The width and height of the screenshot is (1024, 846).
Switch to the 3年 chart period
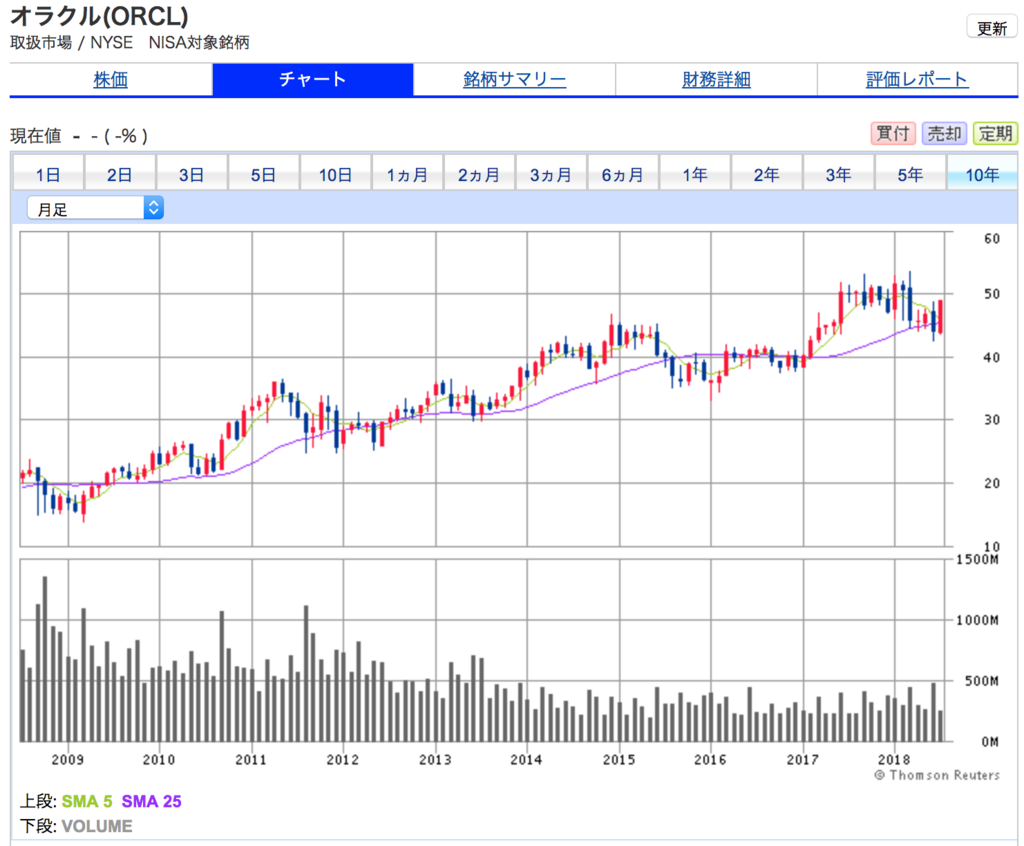[x=839, y=172]
